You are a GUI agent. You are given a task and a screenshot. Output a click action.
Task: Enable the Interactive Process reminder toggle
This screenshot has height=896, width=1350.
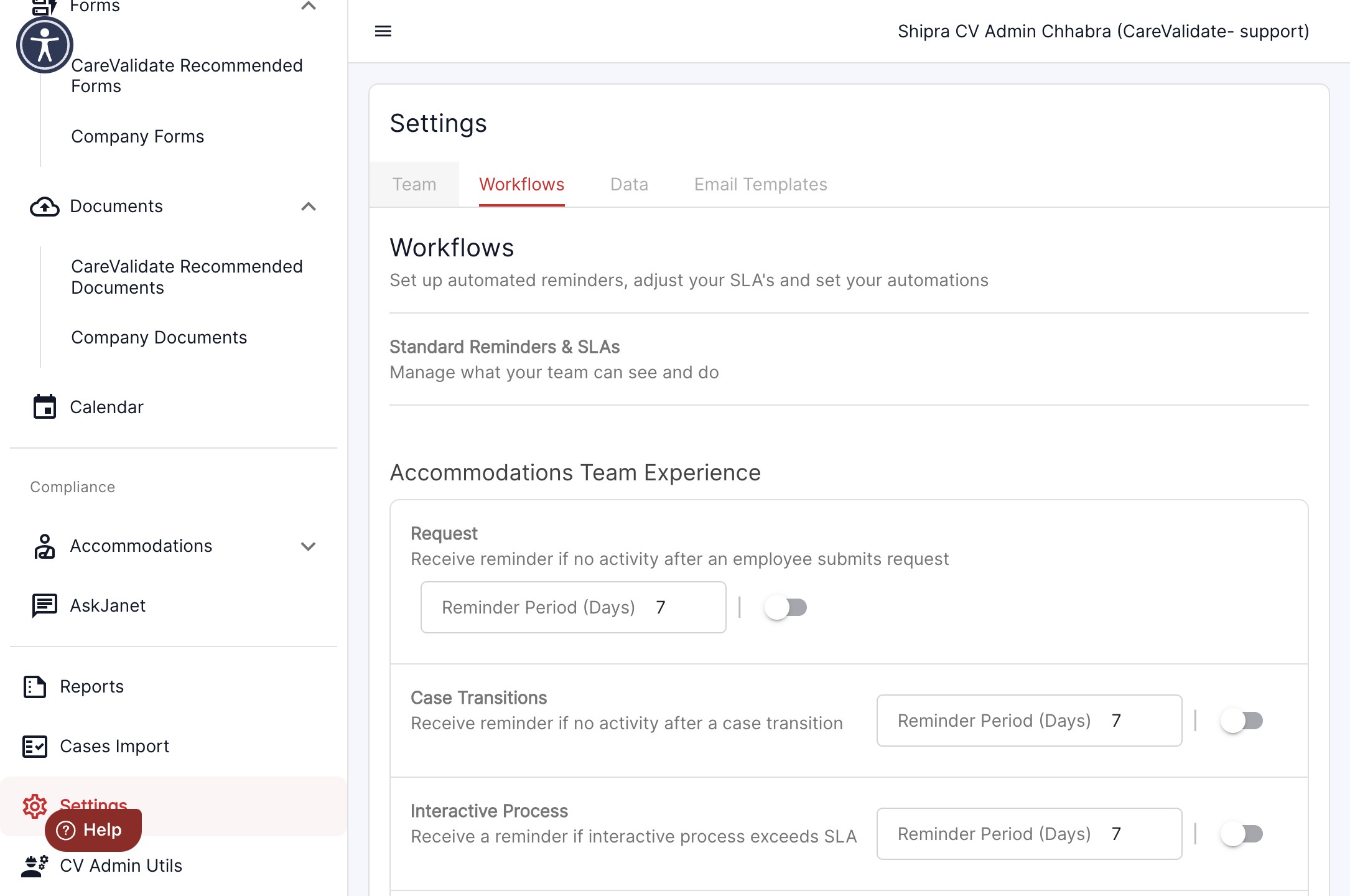tap(1242, 834)
